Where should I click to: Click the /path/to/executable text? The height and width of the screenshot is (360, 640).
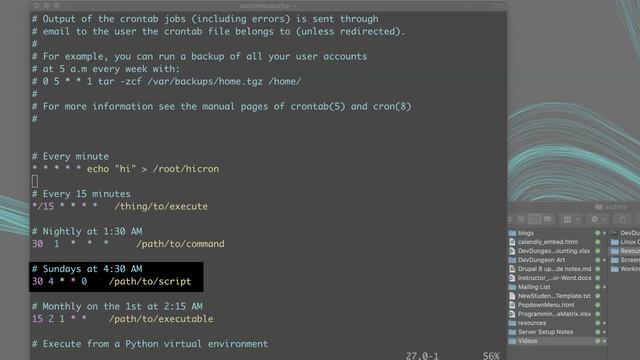161,319
